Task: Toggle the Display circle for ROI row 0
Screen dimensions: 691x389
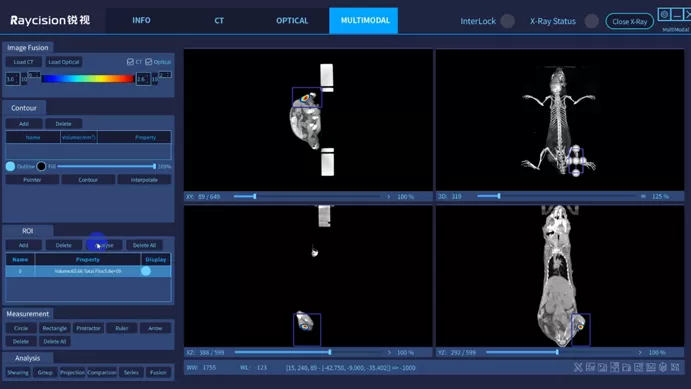Action: click(x=146, y=271)
